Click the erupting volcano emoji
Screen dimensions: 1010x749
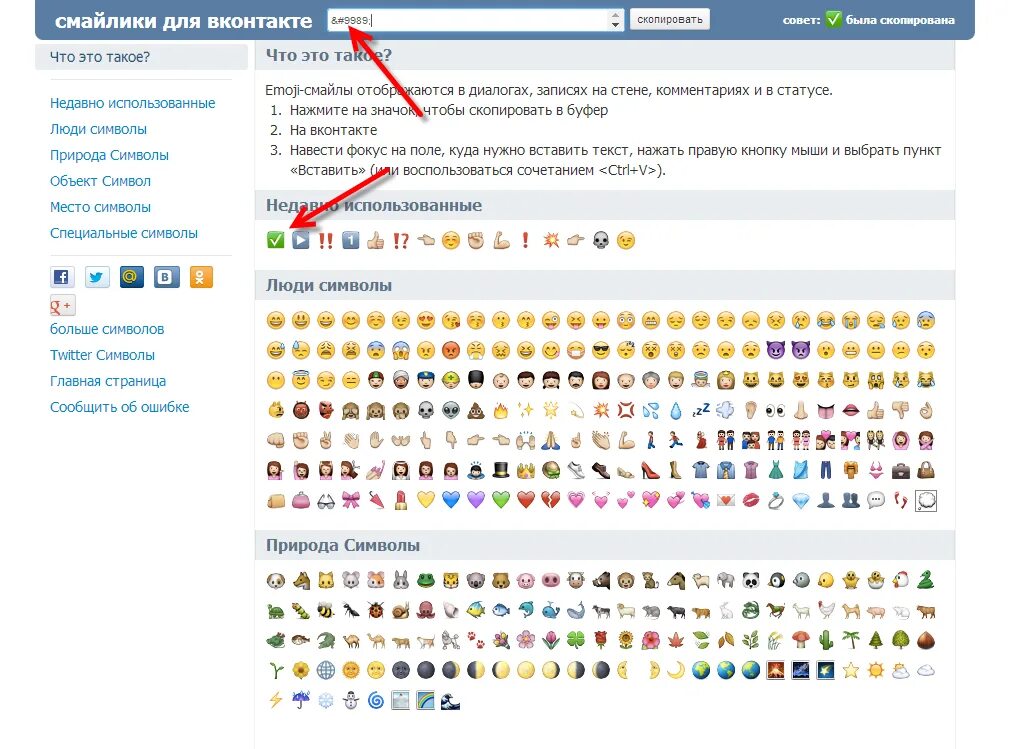tap(776, 670)
